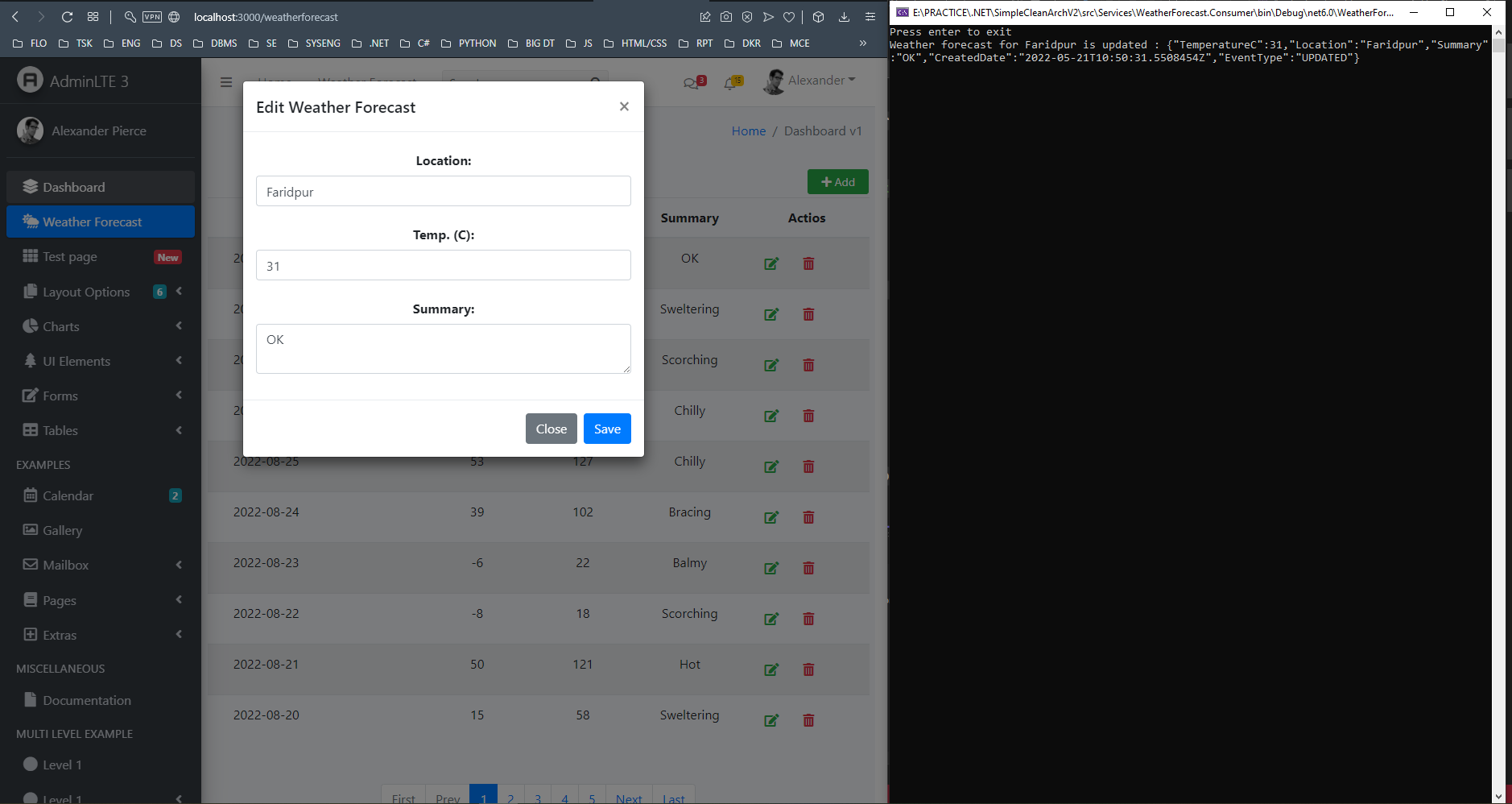Viewport: 1512px width, 804px height.
Task: Click the edit icon in the Bracing row
Action: 771,517
